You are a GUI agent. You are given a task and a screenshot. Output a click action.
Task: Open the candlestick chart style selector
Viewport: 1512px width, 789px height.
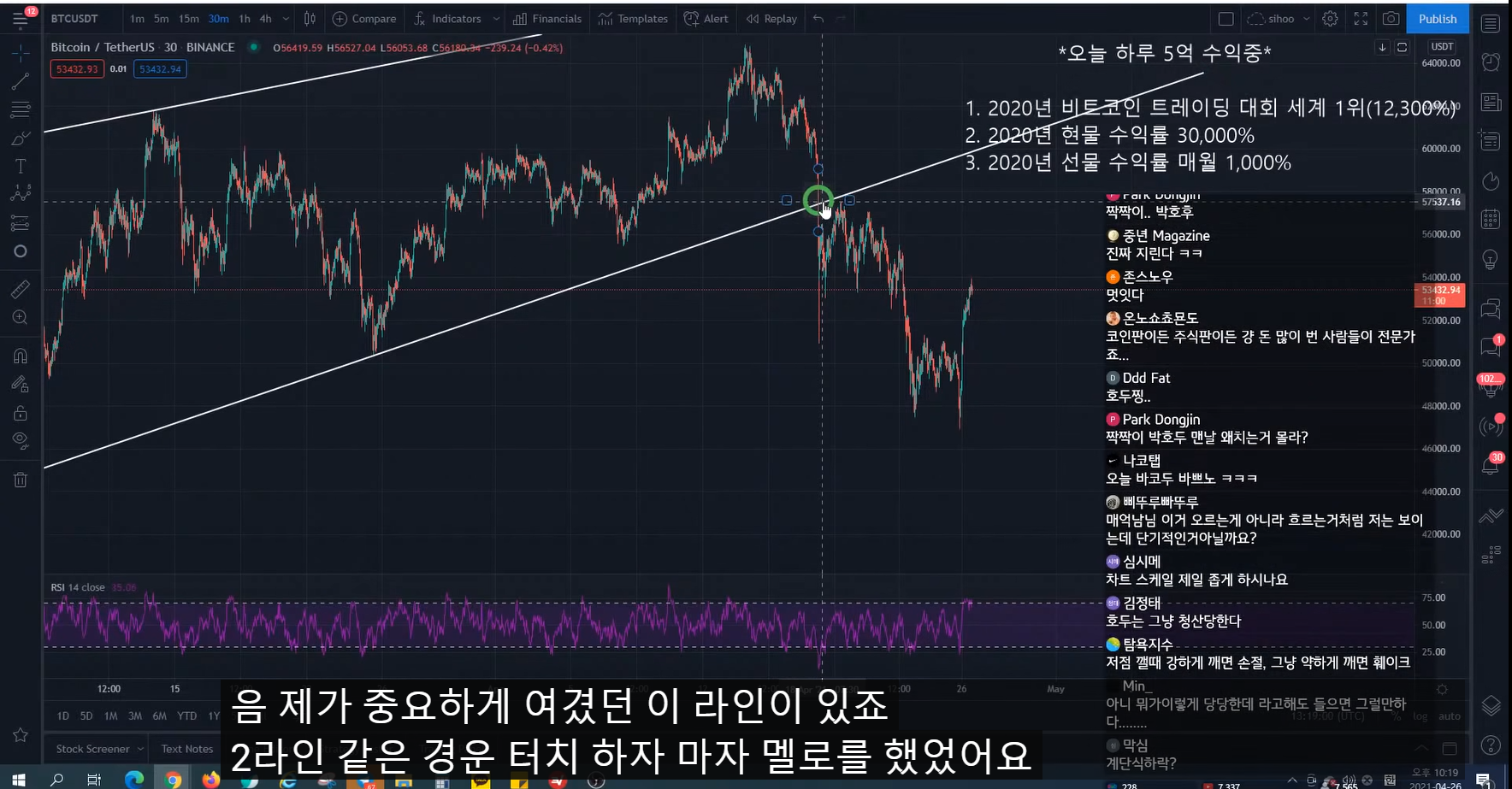click(310, 19)
